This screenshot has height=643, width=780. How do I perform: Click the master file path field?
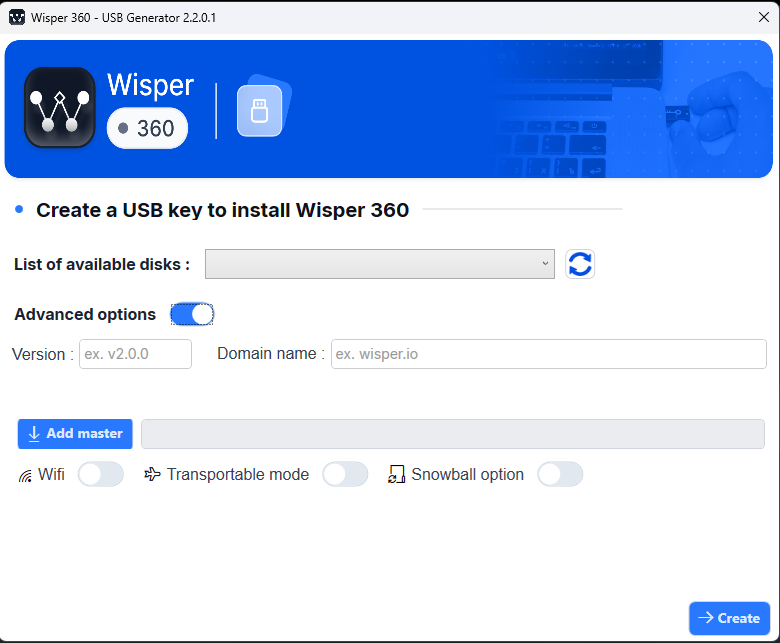453,434
